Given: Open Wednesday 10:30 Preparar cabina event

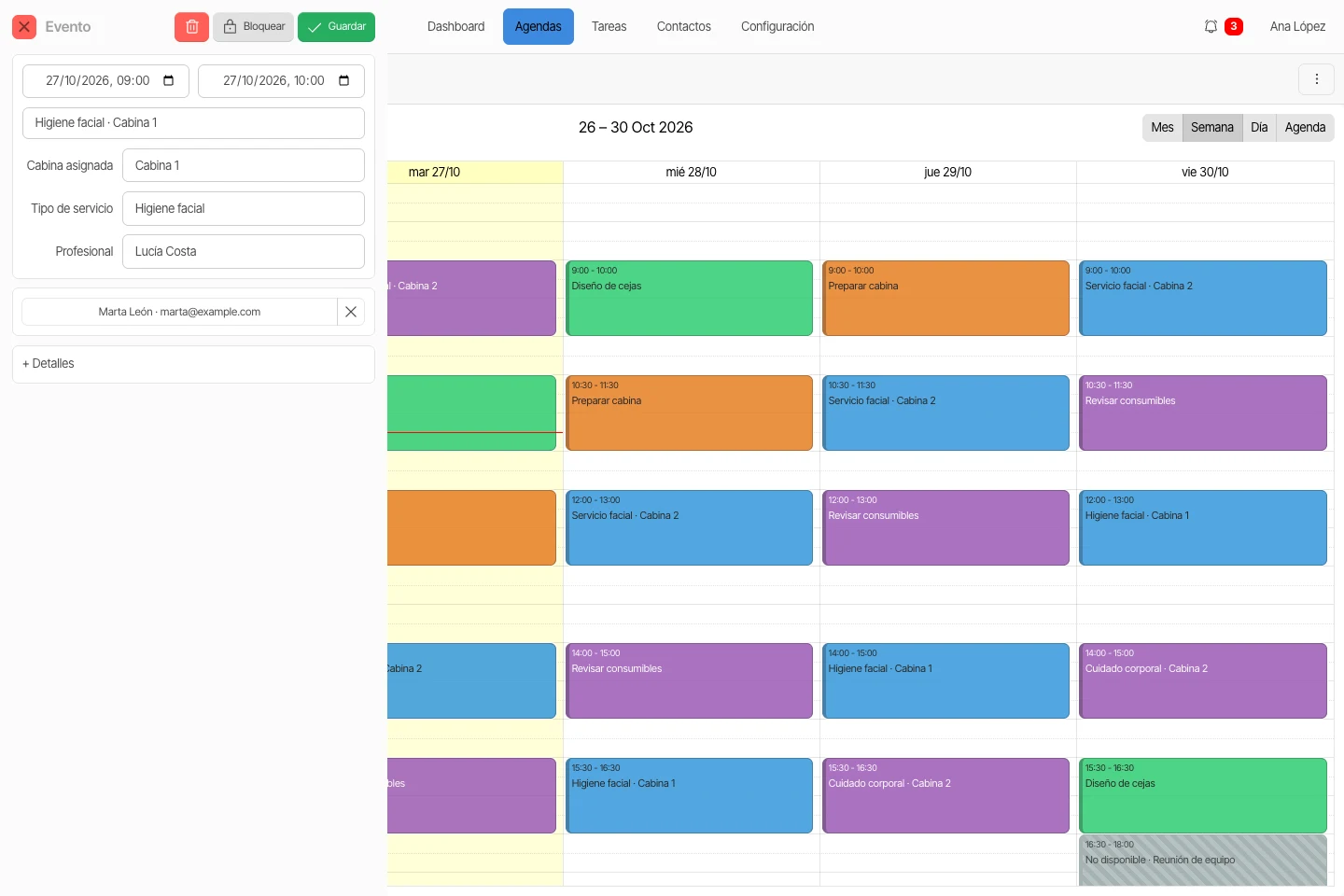Looking at the screenshot, I should tap(689, 413).
